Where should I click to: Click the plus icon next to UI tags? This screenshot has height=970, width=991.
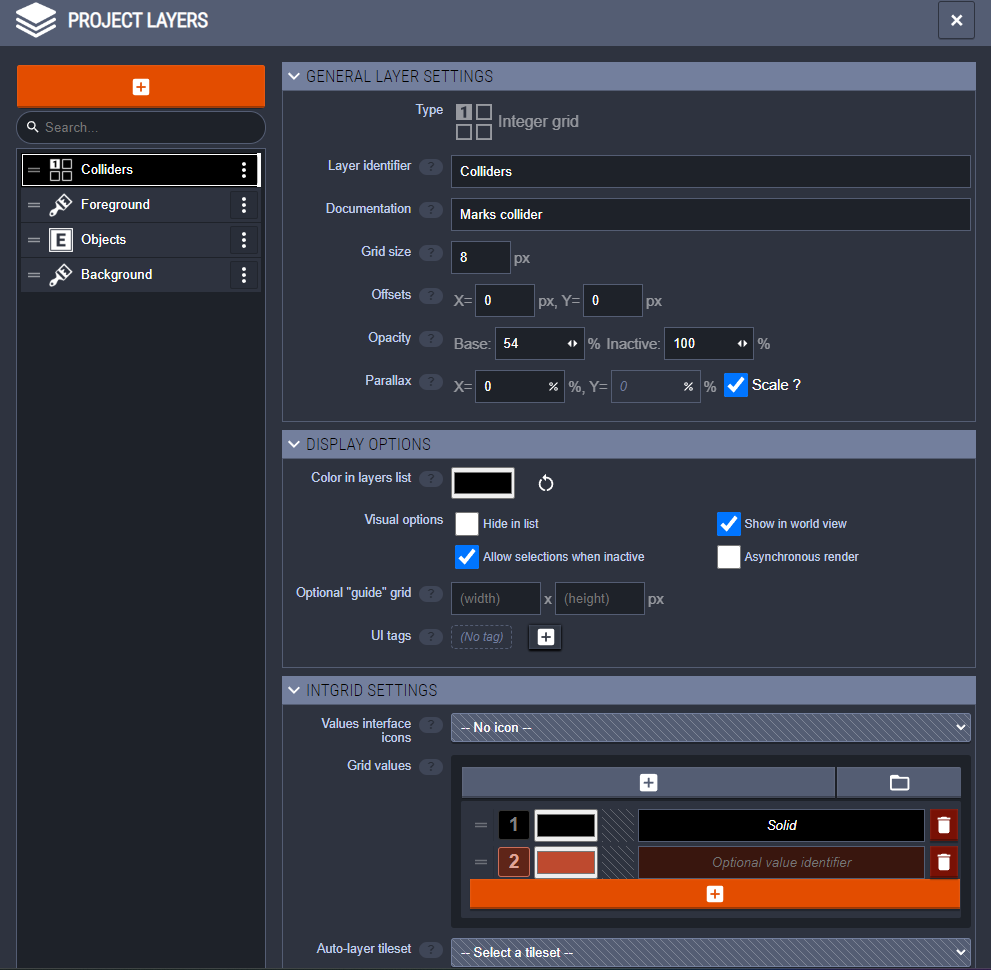[x=544, y=636]
